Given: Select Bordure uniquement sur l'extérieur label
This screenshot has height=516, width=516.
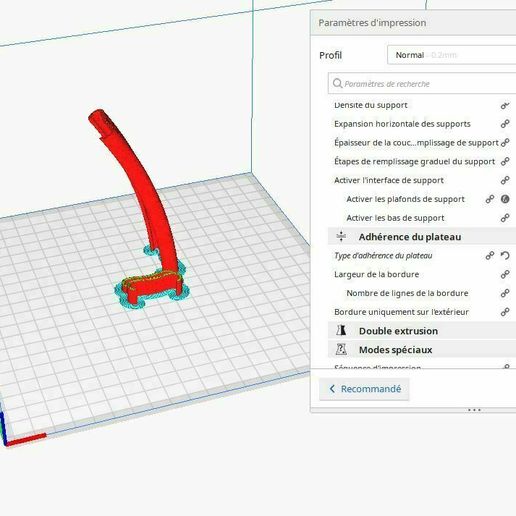Looking at the screenshot, I should coord(401,312).
